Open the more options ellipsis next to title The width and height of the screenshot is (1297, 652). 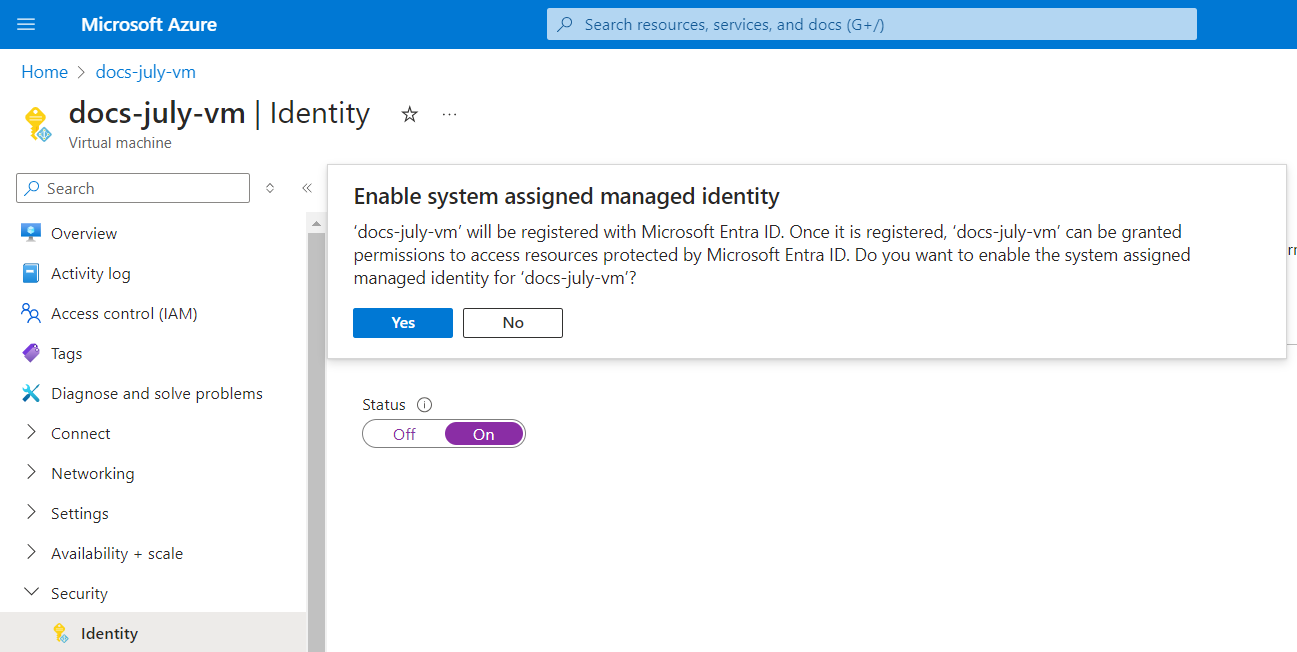[449, 115]
